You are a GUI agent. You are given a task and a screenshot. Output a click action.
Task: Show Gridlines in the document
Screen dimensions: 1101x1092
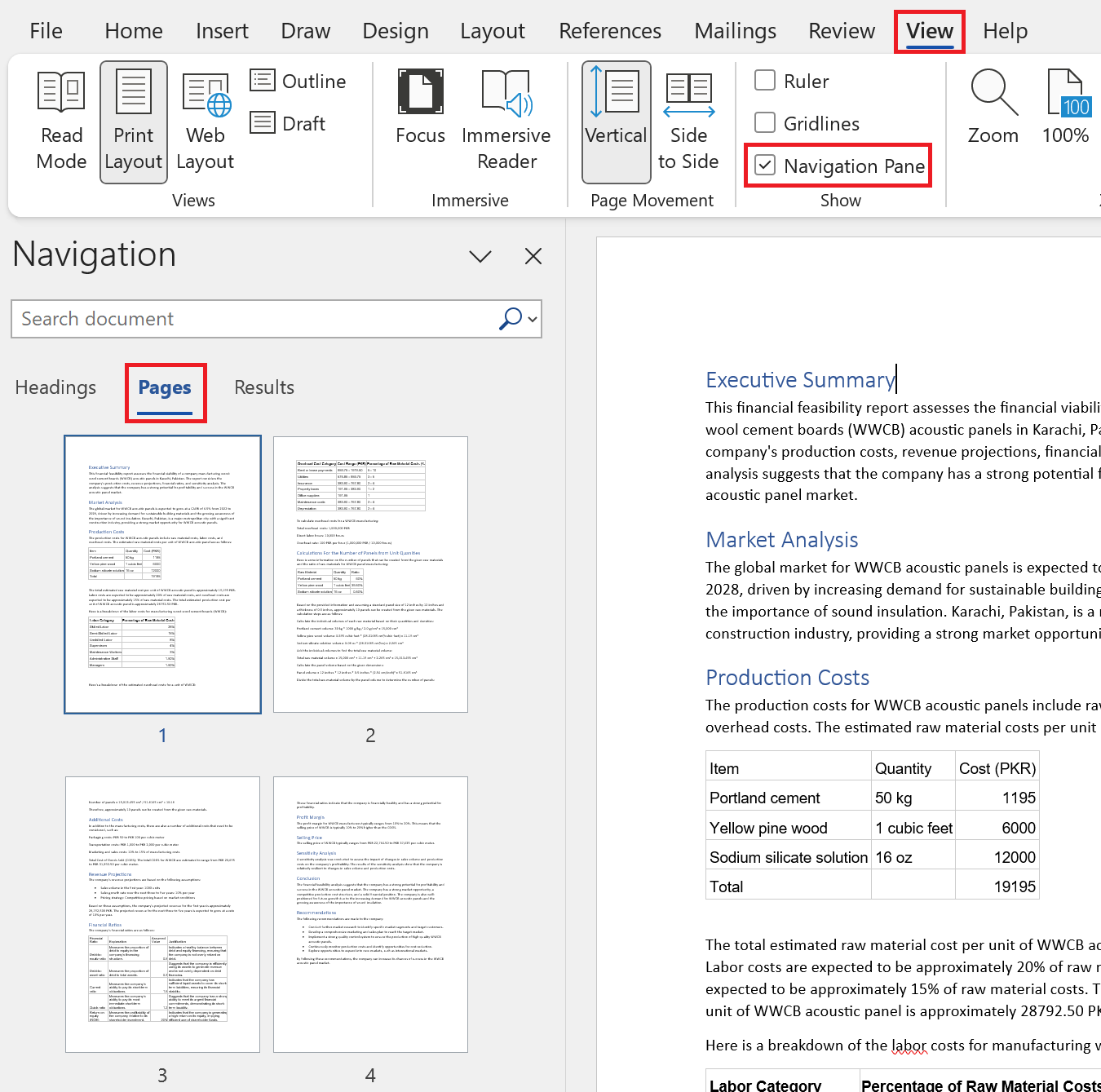click(x=765, y=122)
